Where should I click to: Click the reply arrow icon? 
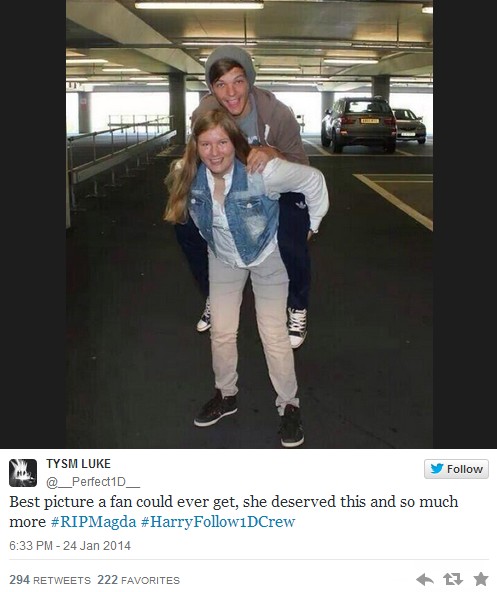point(424,579)
